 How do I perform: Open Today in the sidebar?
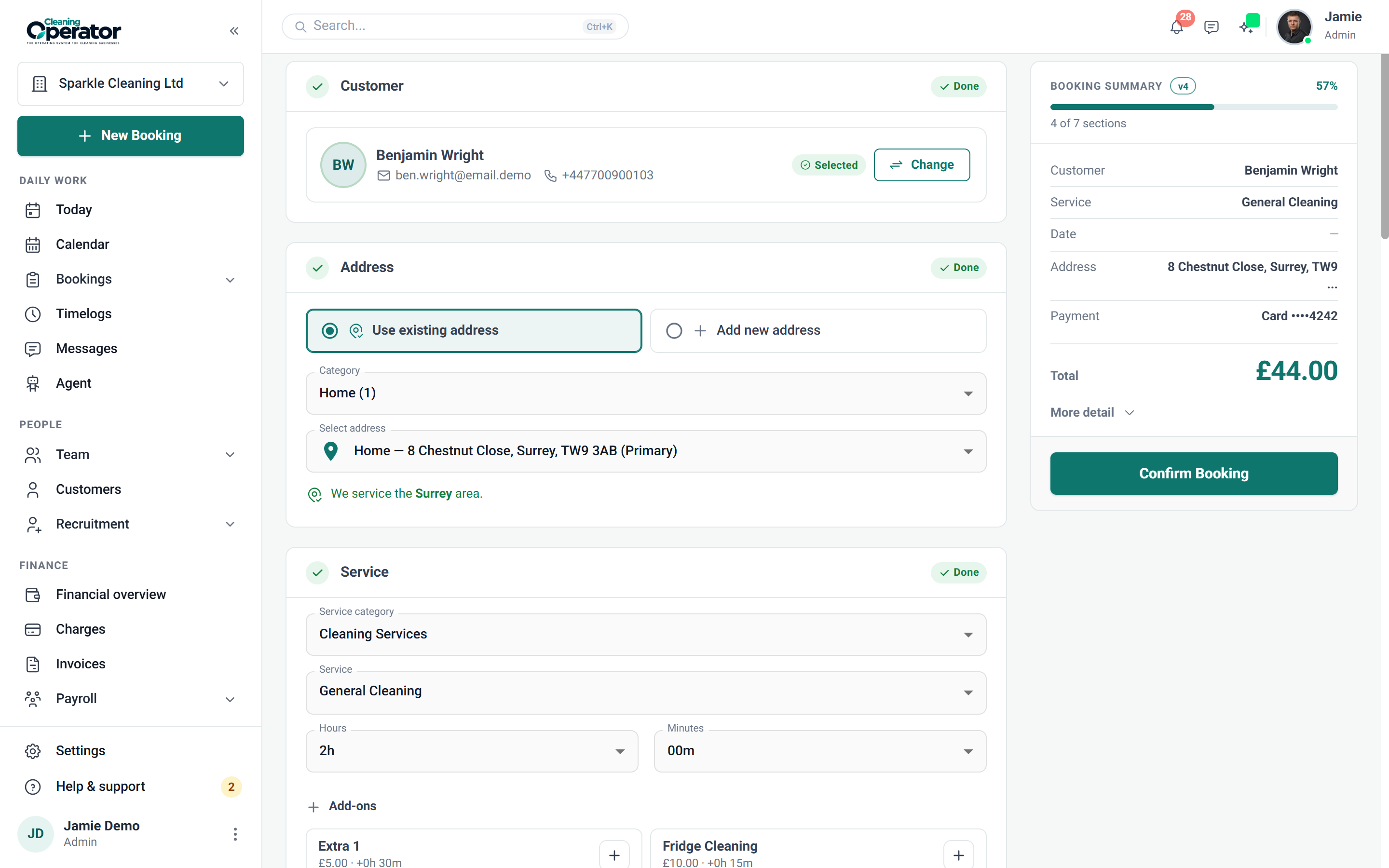[x=131, y=210]
